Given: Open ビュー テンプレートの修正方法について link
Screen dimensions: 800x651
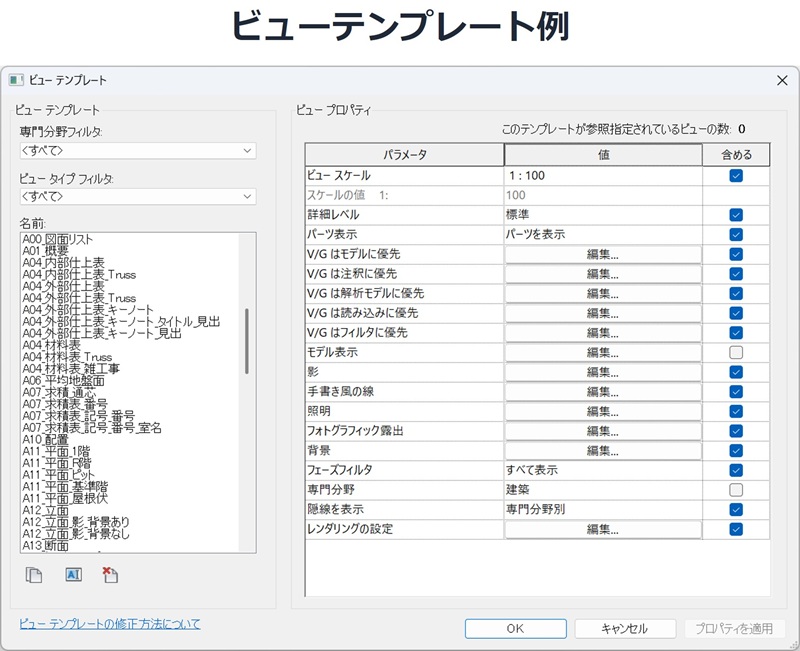Looking at the screenshot, I should coord(110,623).
